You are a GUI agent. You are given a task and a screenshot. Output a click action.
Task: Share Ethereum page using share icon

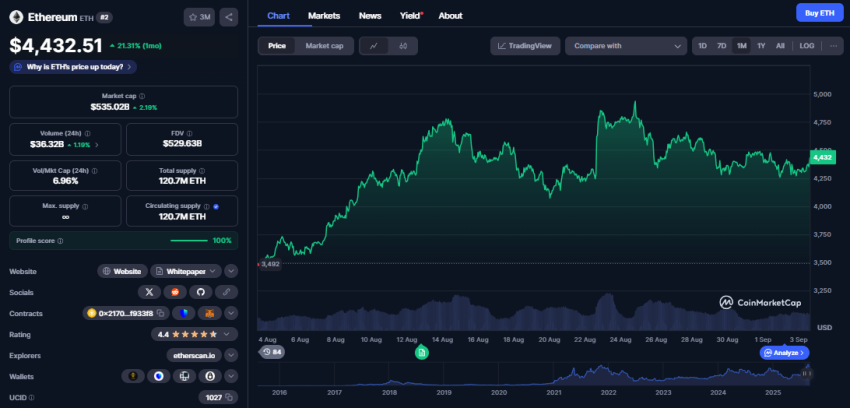[x=229, y=17]
